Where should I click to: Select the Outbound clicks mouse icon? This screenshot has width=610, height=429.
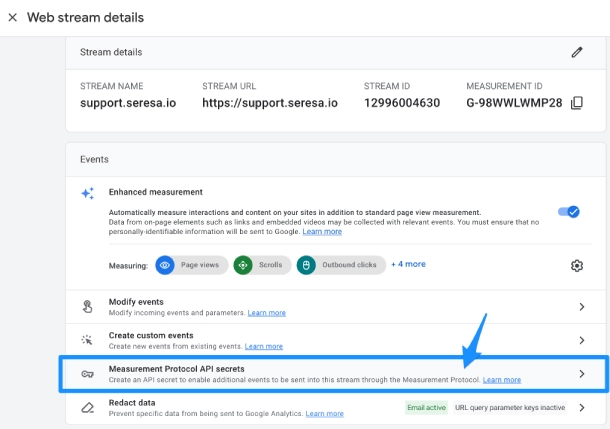coord(306,265)
